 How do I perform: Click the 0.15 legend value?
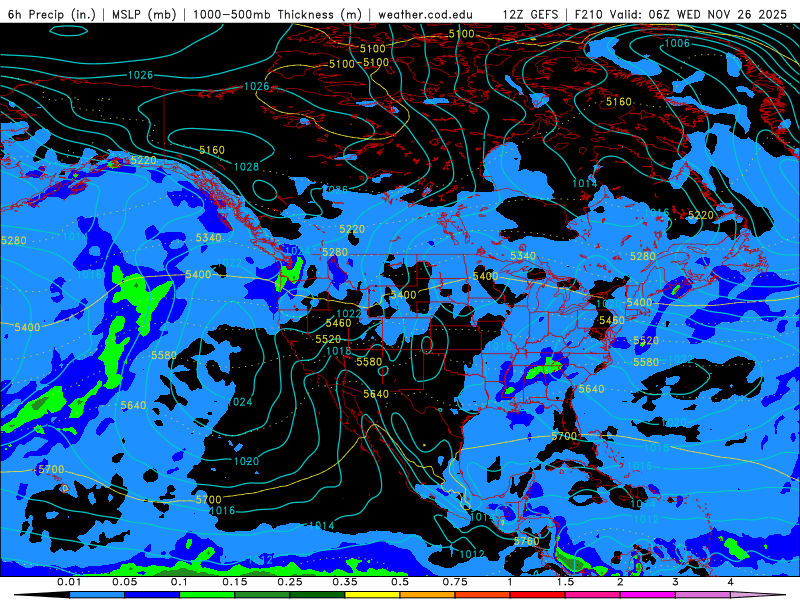235,582
